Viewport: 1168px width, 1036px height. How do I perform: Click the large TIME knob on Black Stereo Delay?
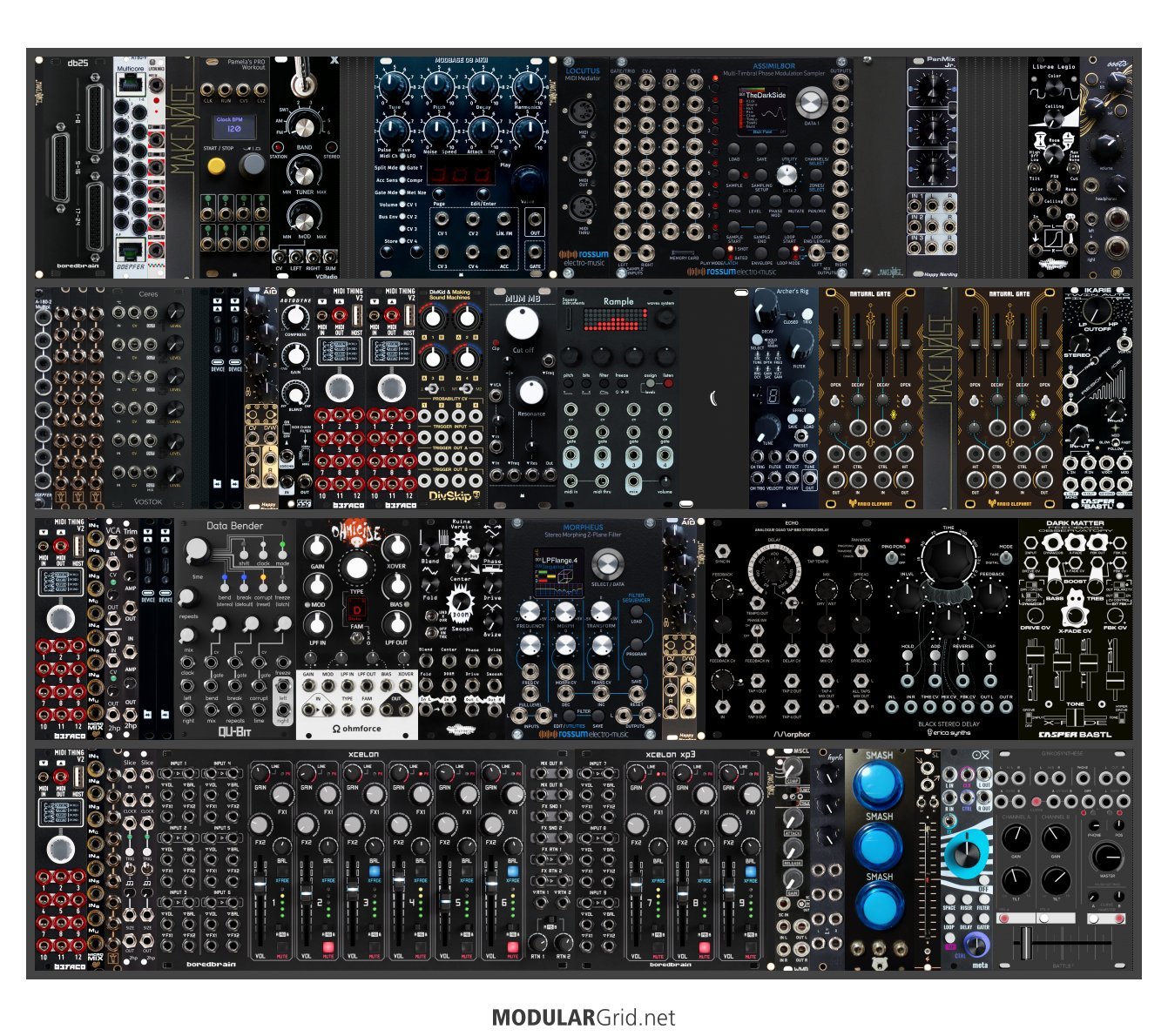(x=949, y=557)
